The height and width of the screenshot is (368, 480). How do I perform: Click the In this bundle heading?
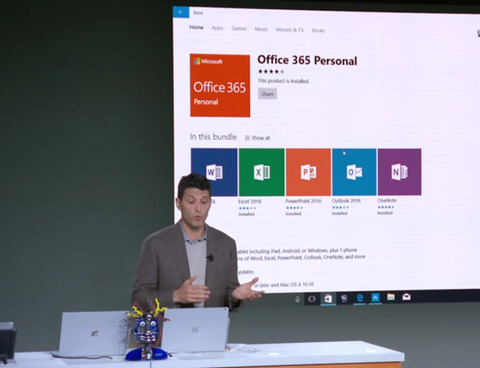coord(213,137)
